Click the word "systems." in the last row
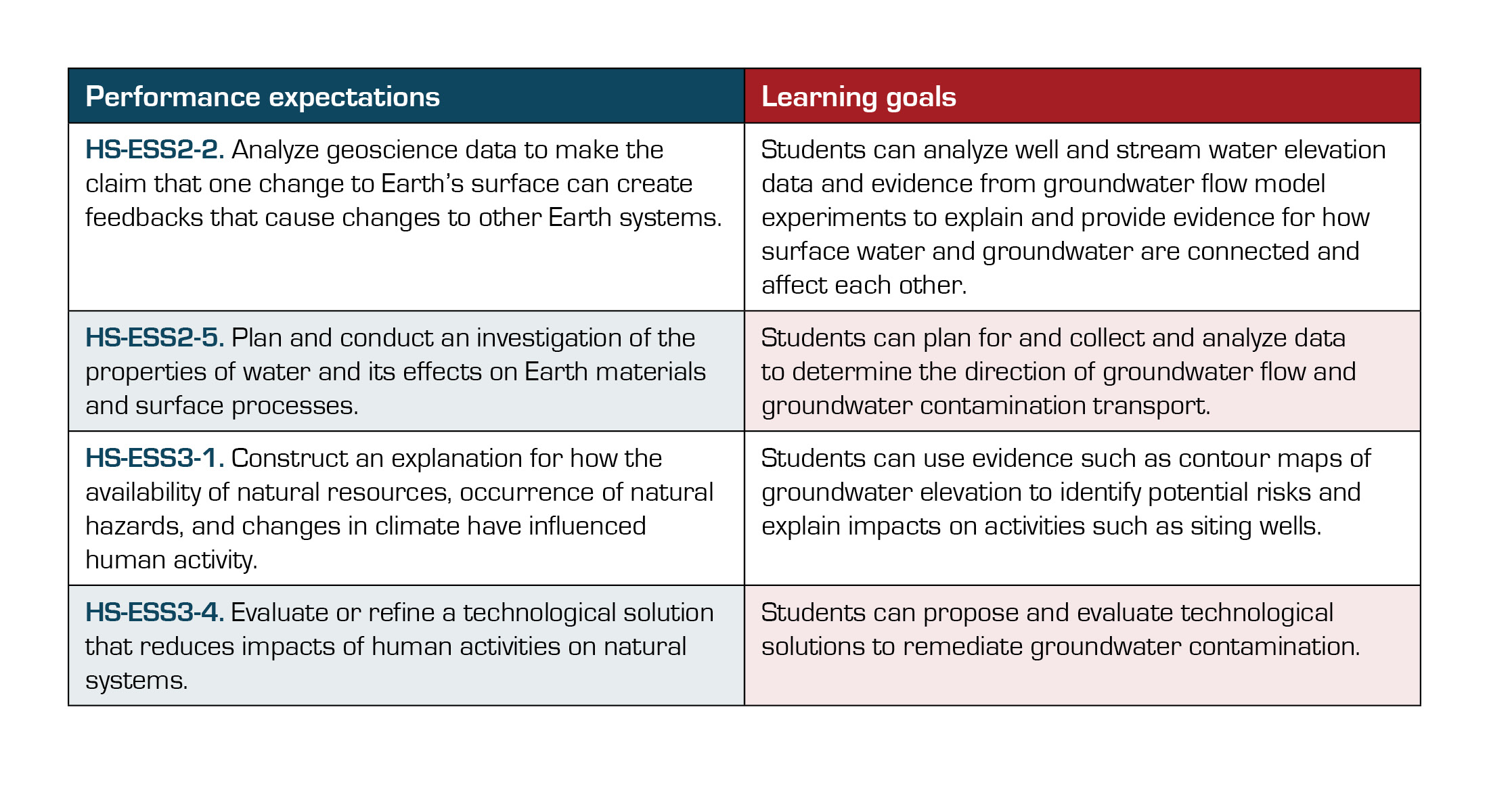This screenshot has width=1489, height=812. coord(137,680)
